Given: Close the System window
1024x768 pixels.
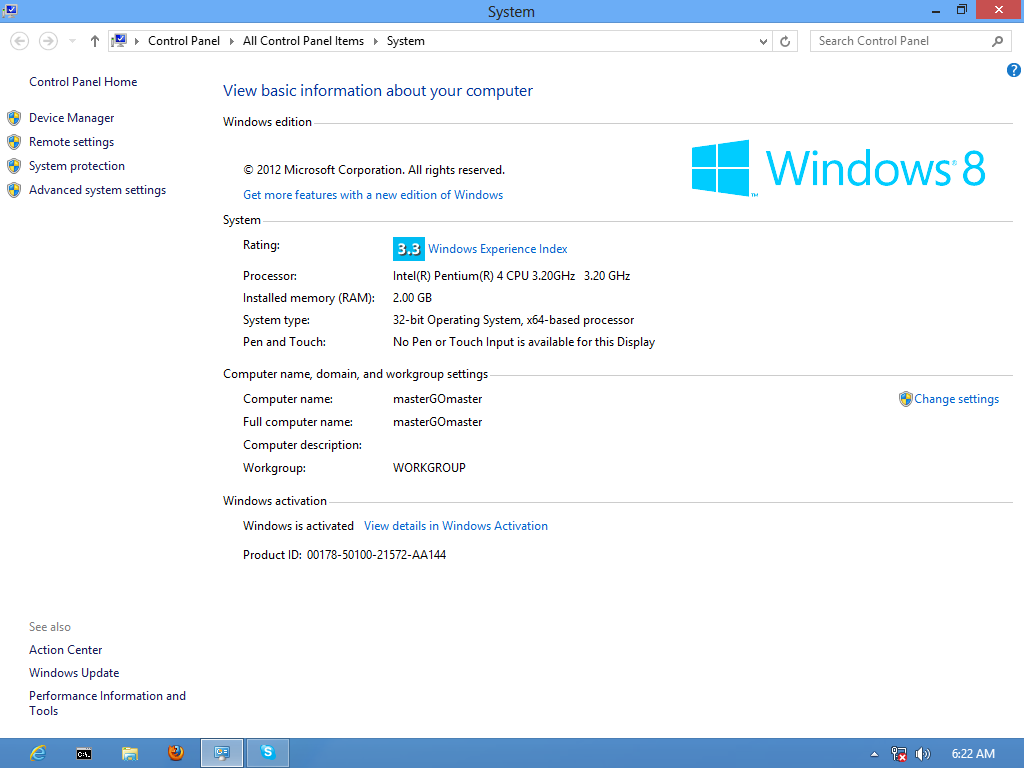Looking at the screenshot, I should click(x=999, y=10).
